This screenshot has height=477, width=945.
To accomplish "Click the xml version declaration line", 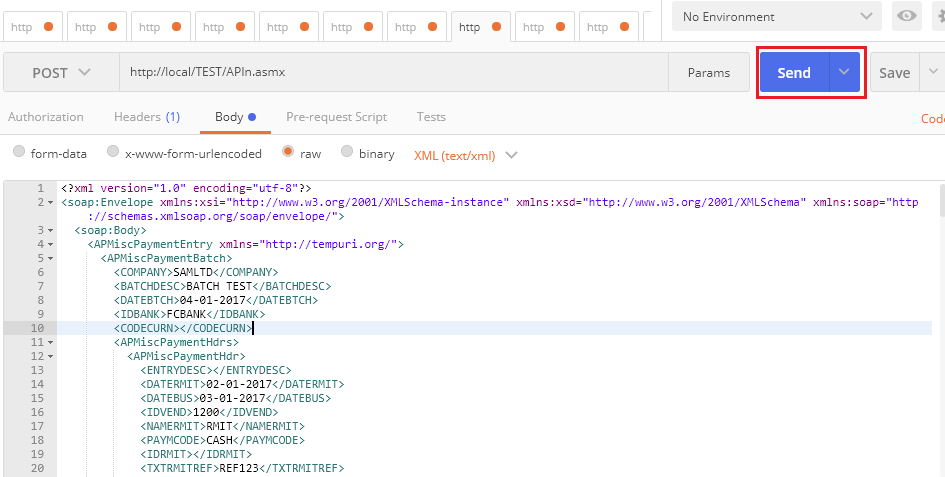I will click(x=186, y=188).
